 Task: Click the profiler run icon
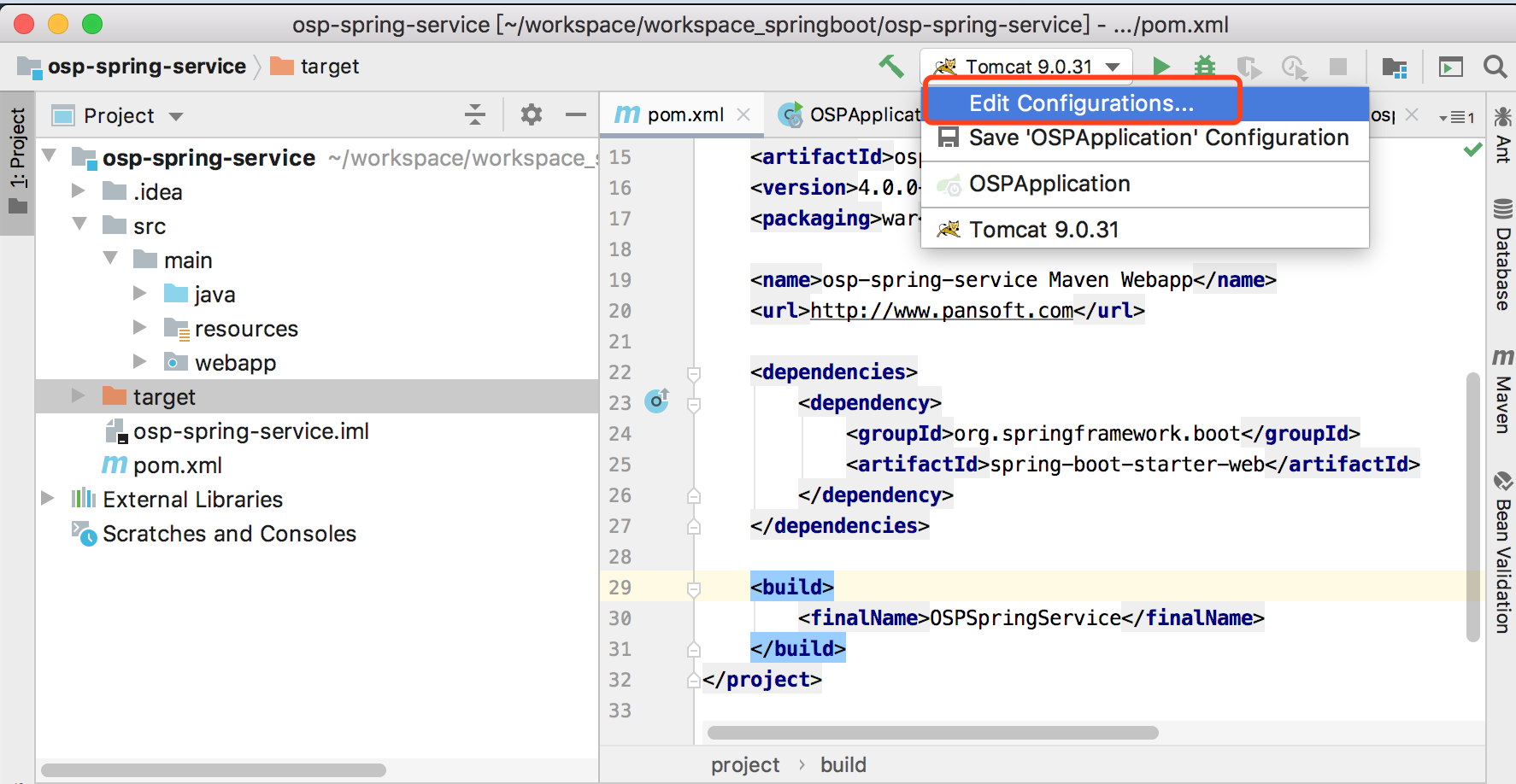pyautogui.click(x=1295, y=67)
